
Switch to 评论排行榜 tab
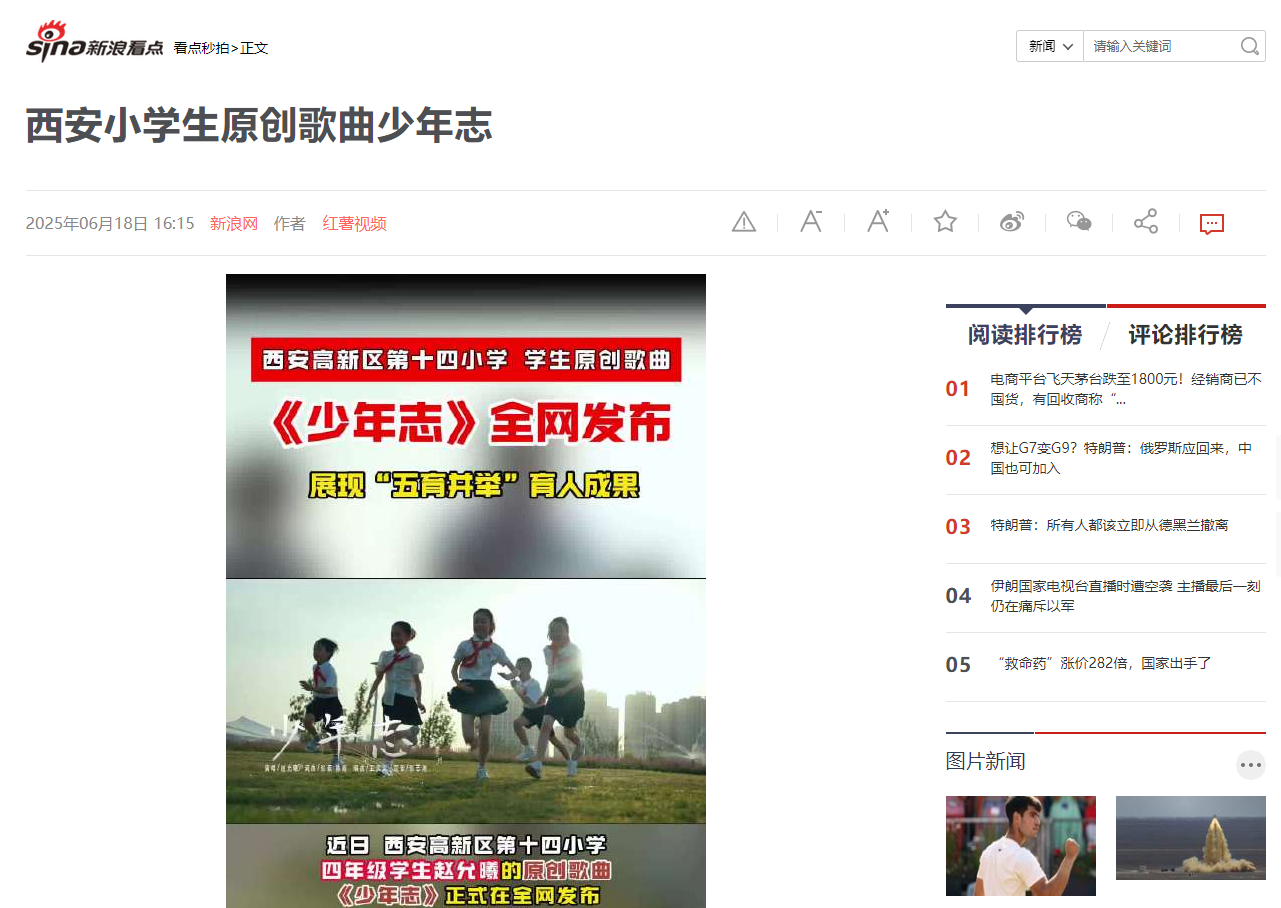tap(1185, 335)
